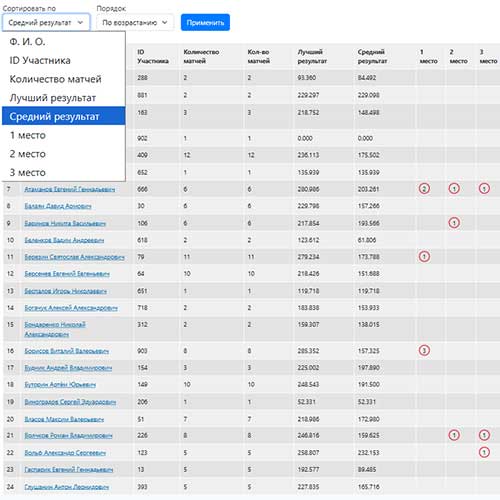Screen dimensions: 500x500
Task: Click '3 место' column header
Action: point(488,56)
